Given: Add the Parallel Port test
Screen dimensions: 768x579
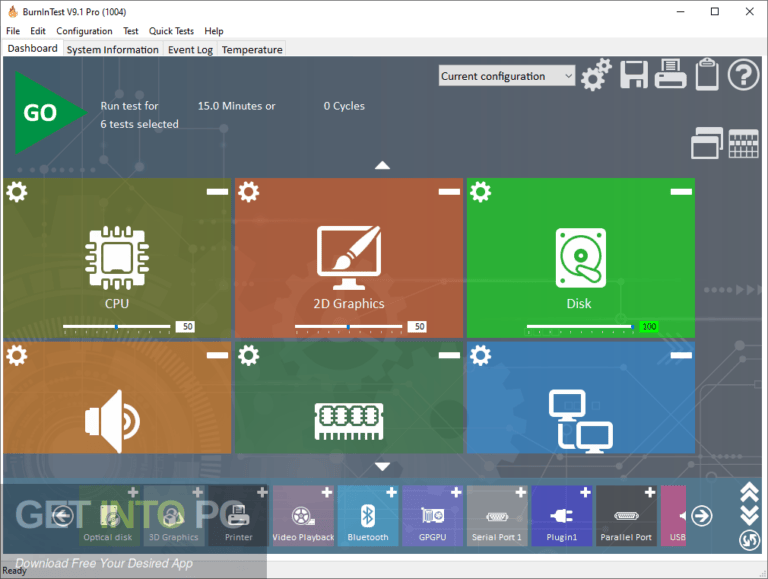Looking at the screenshot, I should click(650, 492).
